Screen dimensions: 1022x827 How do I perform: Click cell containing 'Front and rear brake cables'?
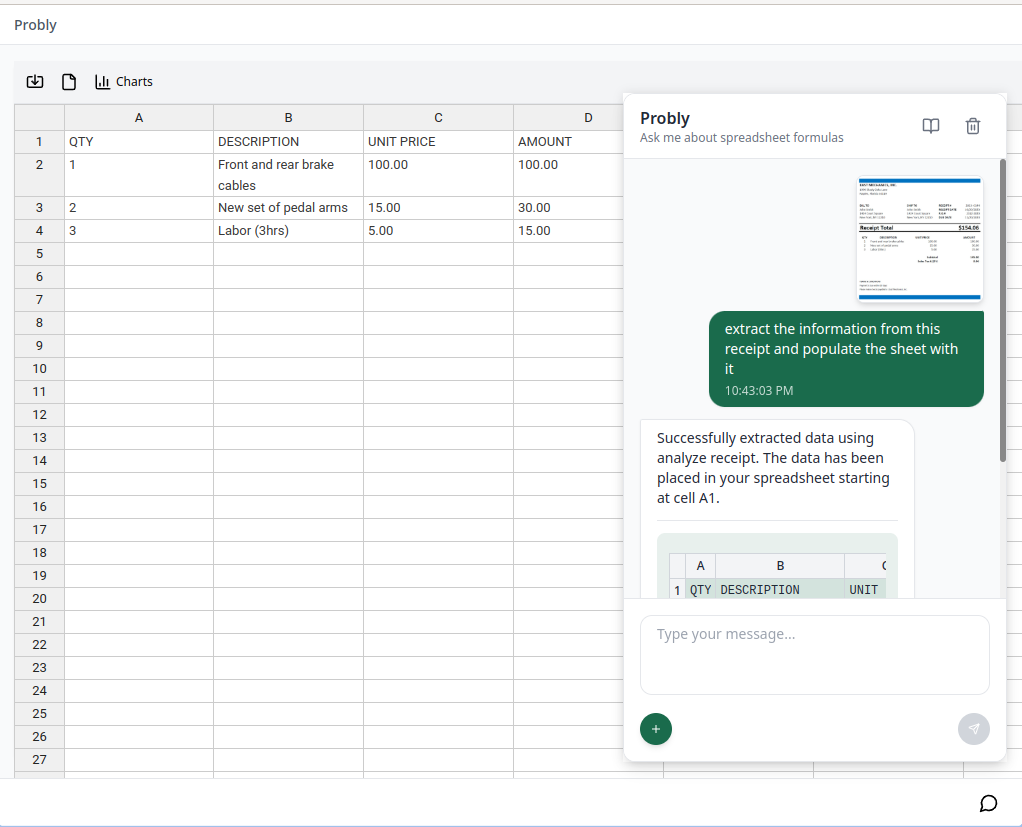[x=288, y=175]
